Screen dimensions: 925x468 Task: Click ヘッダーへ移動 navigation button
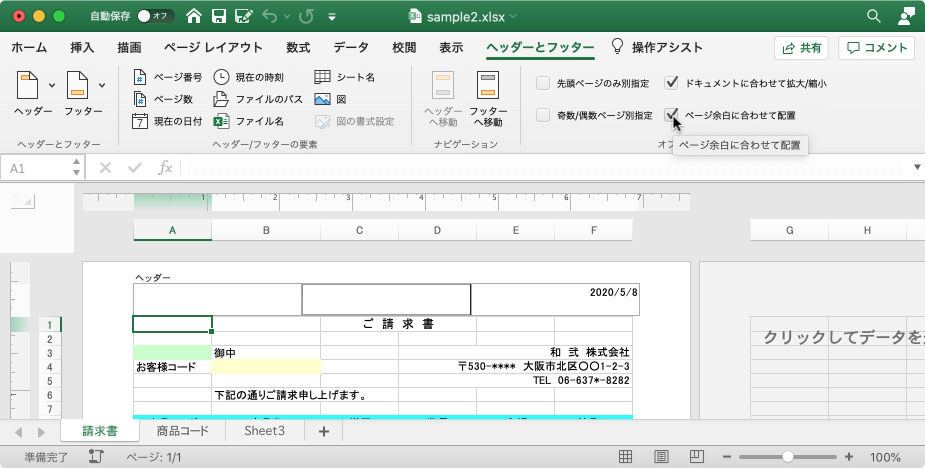(x=443, y=99)
